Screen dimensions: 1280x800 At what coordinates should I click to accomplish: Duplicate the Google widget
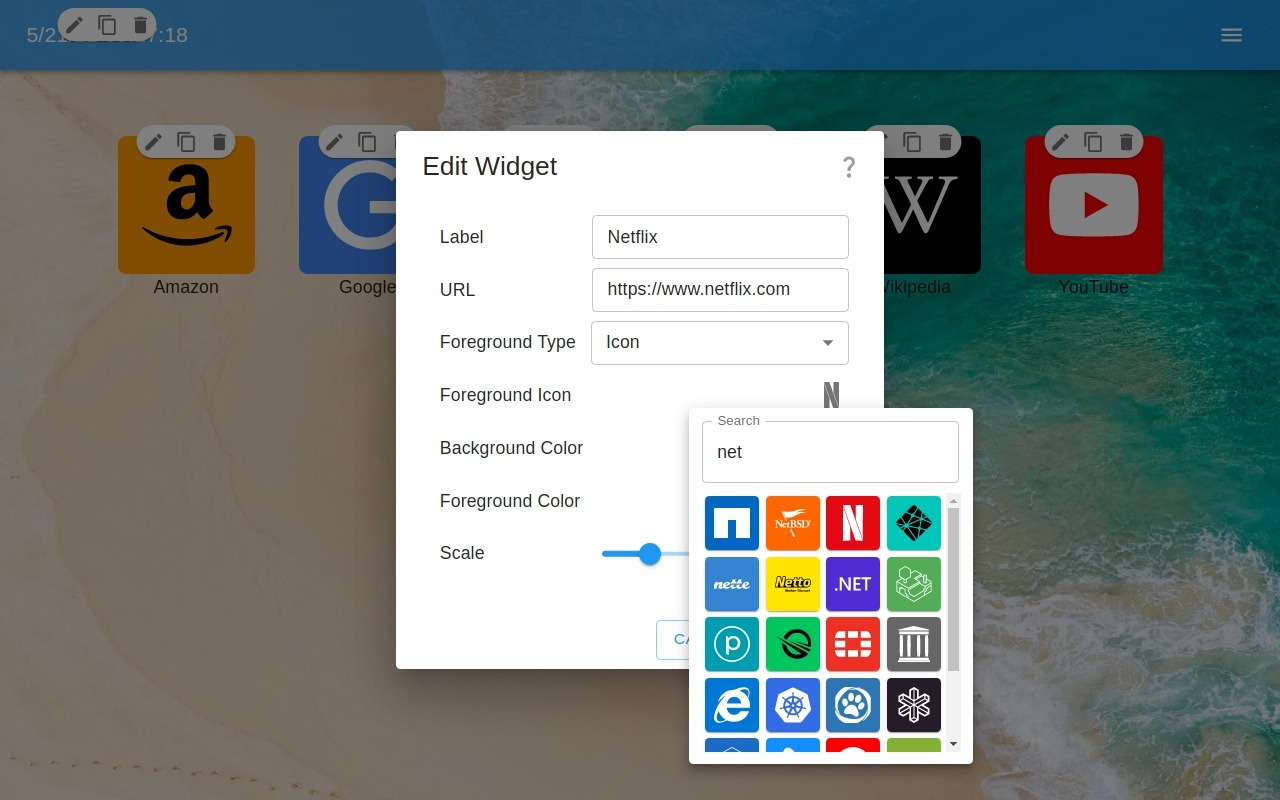(x=367, y=142)
